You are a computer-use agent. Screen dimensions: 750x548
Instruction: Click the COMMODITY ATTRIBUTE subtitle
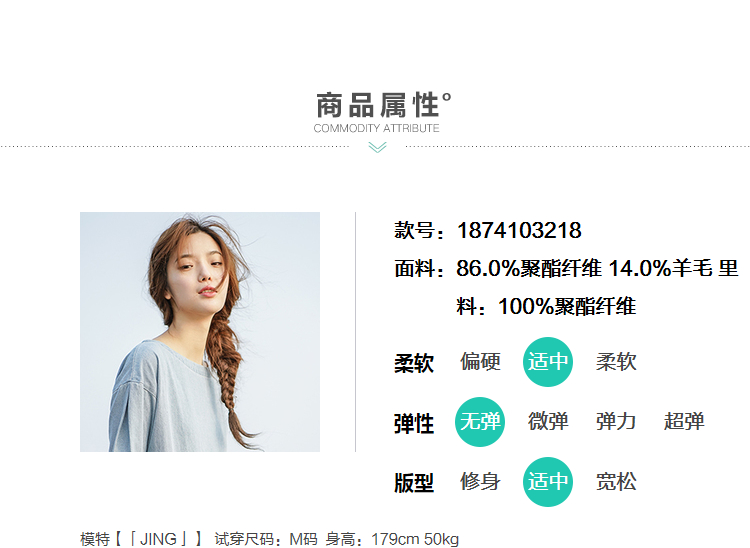(376, 128)
